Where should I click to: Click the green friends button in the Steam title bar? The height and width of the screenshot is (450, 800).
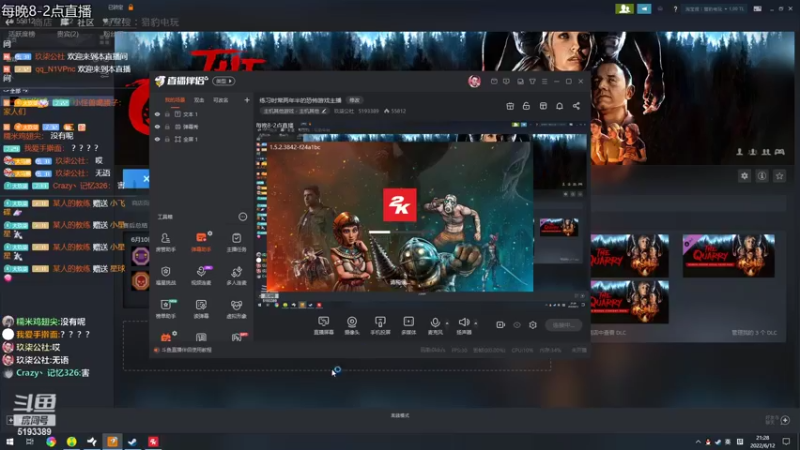(x=624, y=9)
